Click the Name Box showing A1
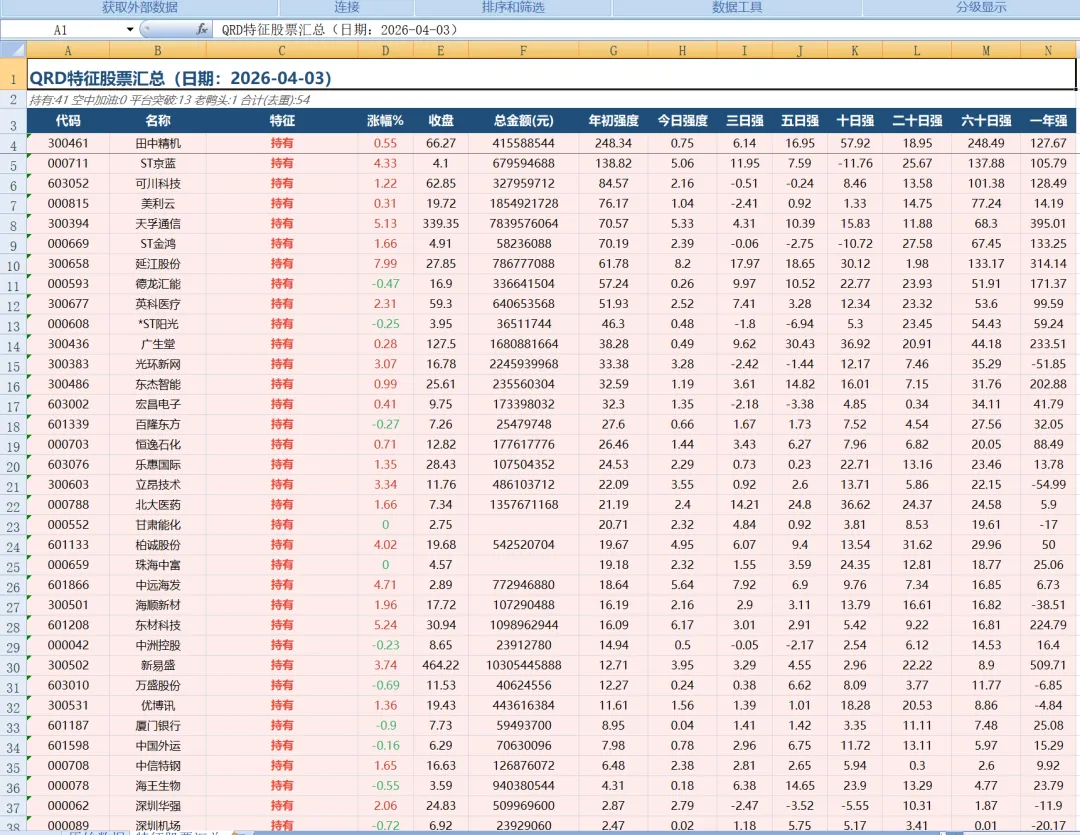 (x=62, y=30)
